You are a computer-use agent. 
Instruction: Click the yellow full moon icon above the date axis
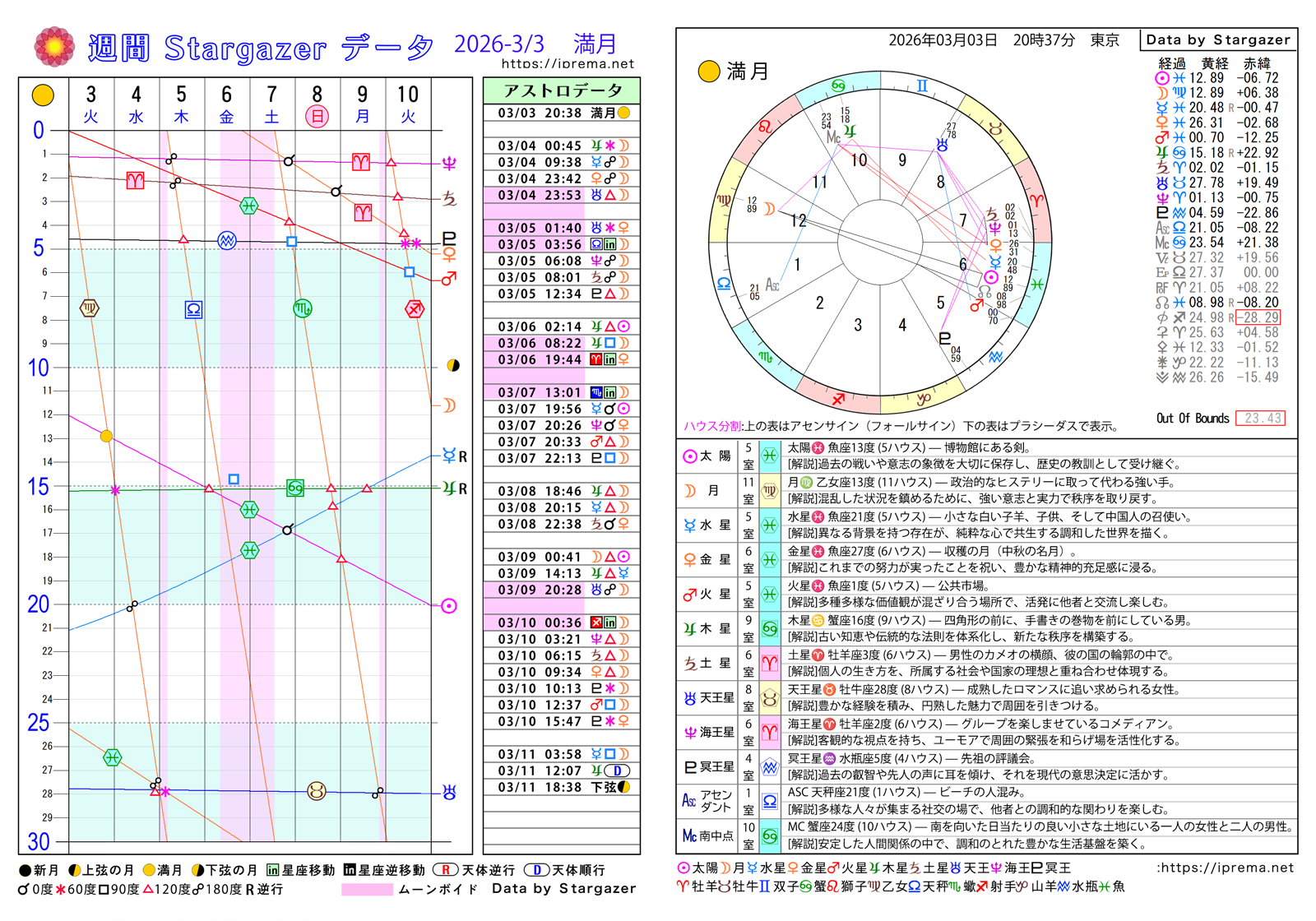pos(43,95)
